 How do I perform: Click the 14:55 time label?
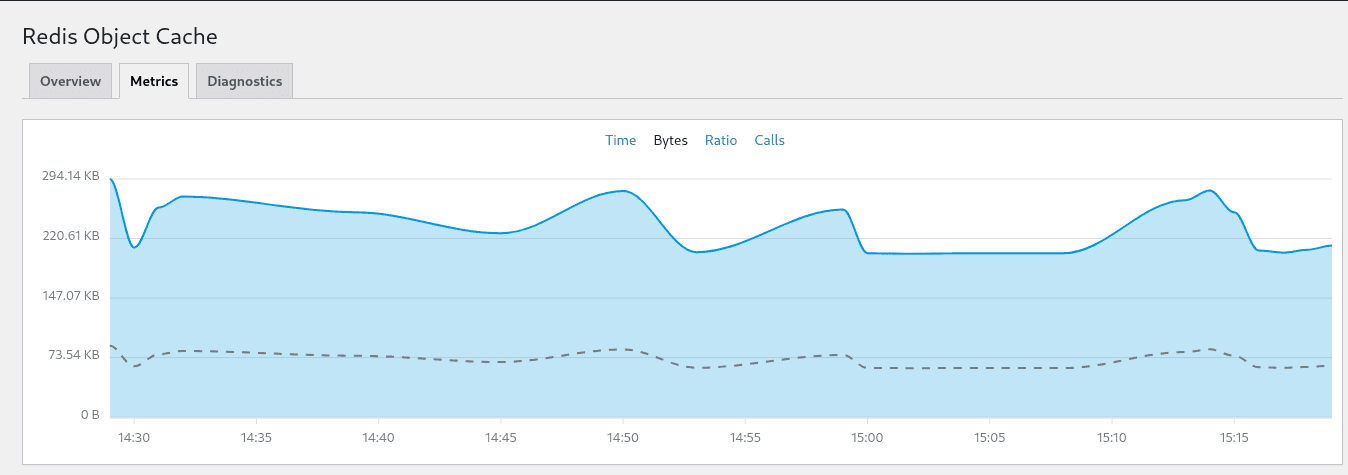point(744,438)
